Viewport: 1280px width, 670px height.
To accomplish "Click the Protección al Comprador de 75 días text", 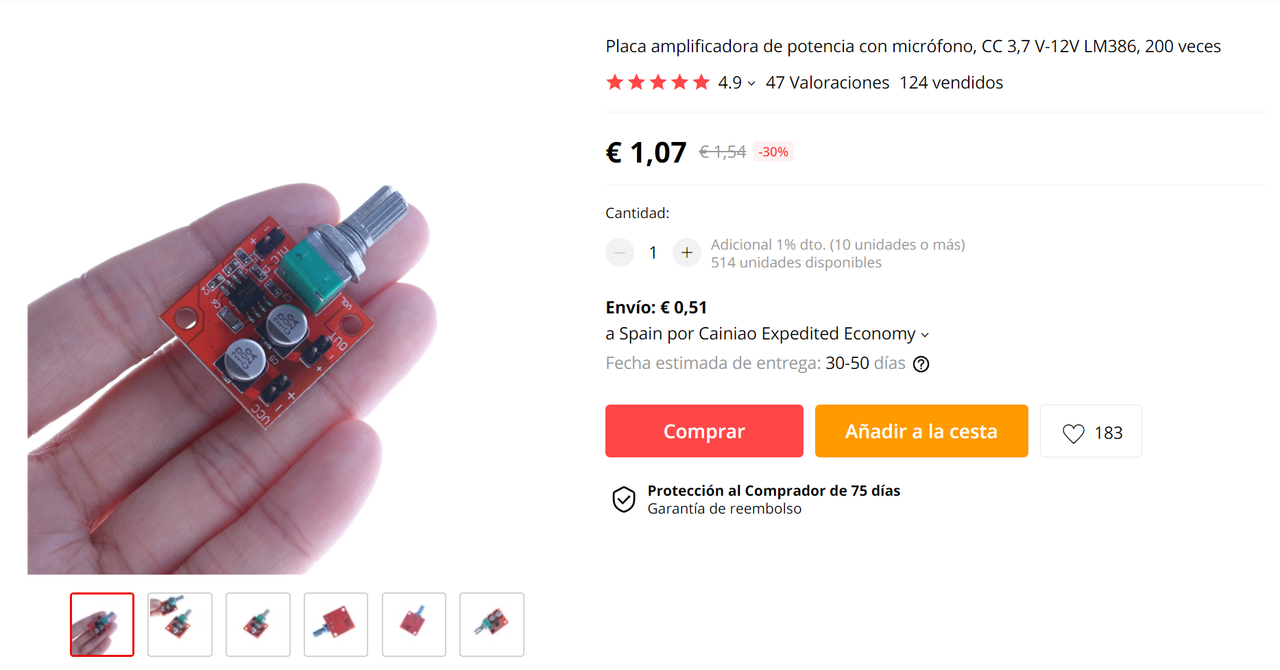I will 774,491.
